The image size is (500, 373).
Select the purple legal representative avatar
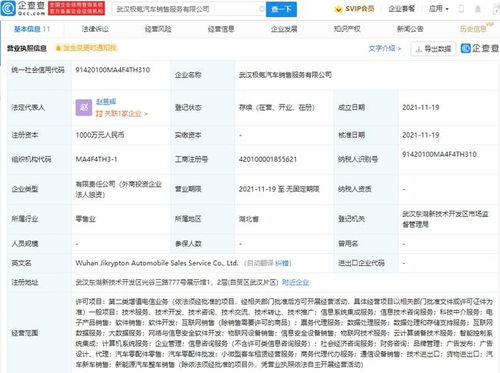pyautogui.click(x=84, y=108)
